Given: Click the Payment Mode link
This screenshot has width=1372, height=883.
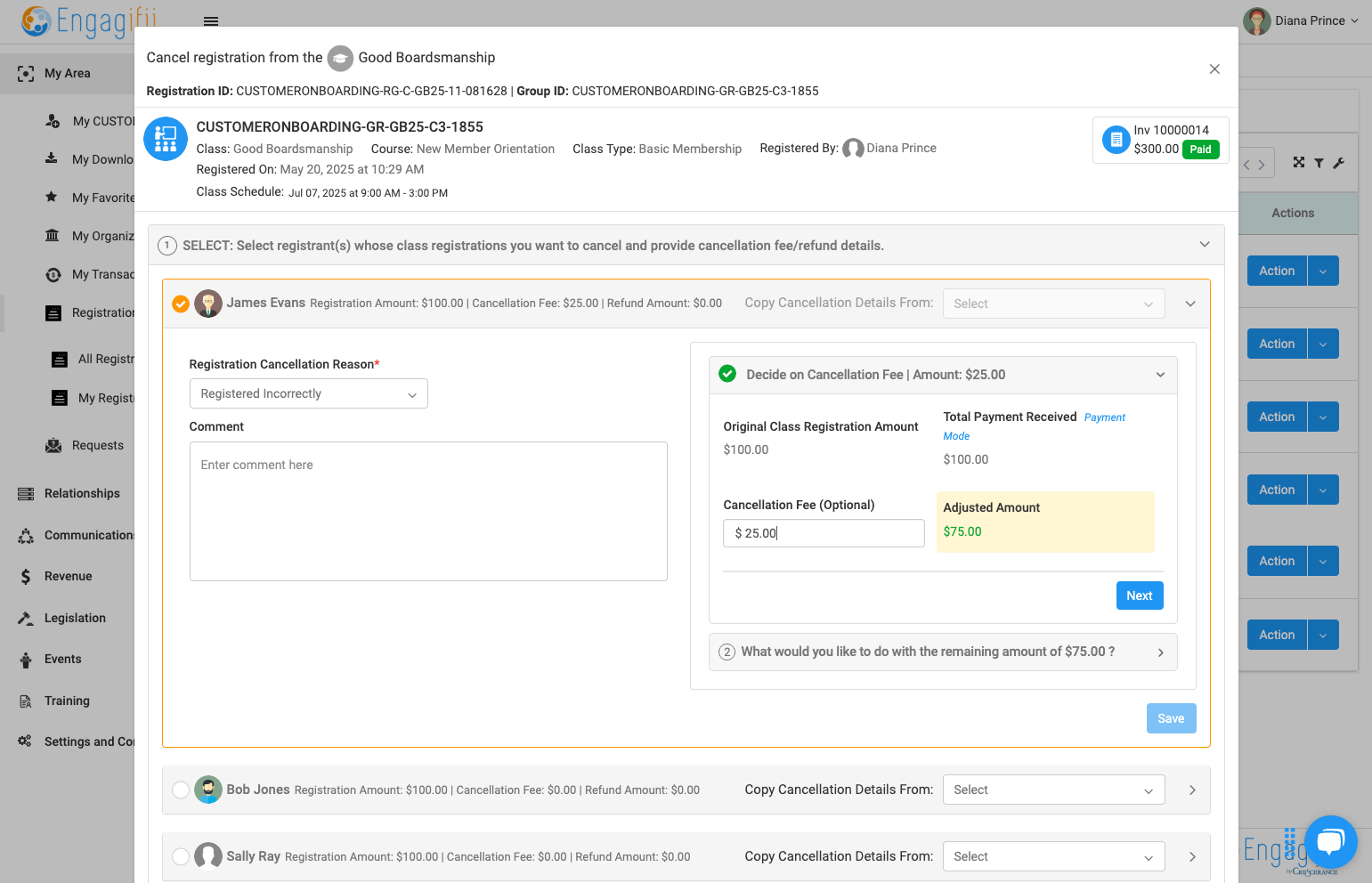Looking at the screenshot, I should 1104,417.
